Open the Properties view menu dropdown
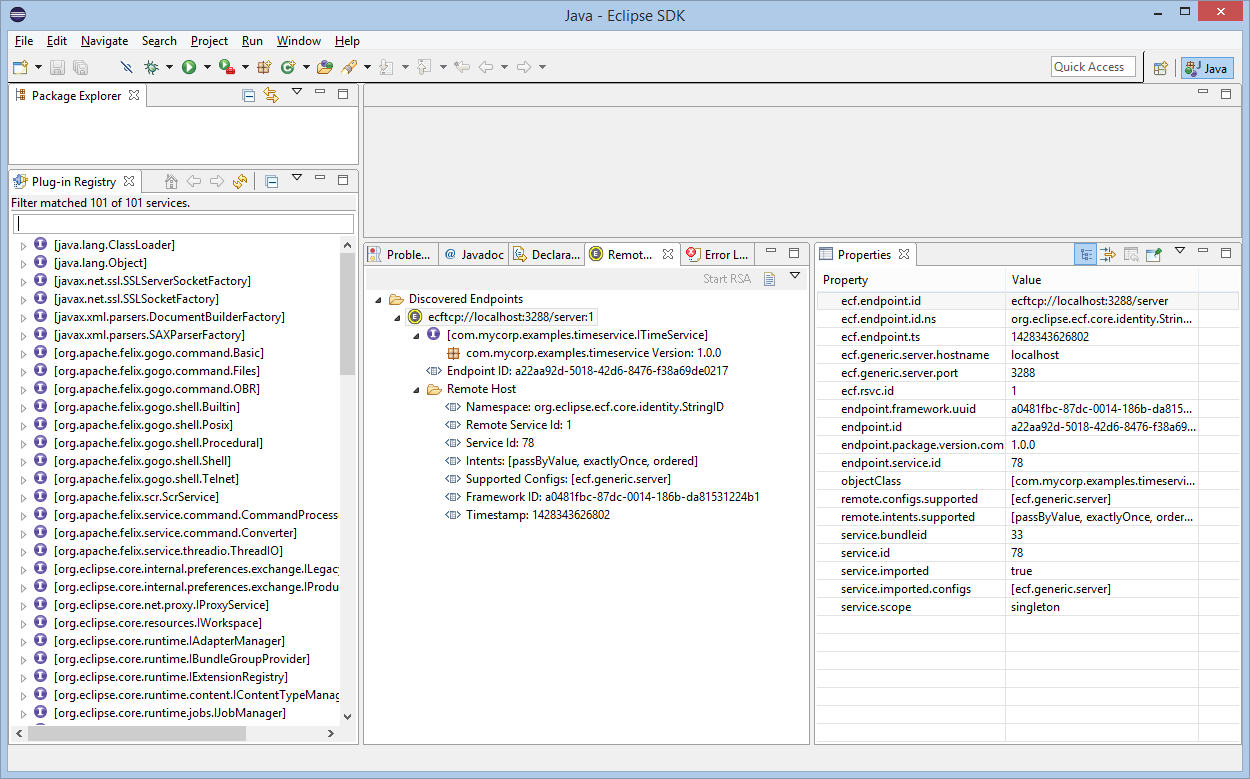 pyautogui.click(x=1179, y=252)
